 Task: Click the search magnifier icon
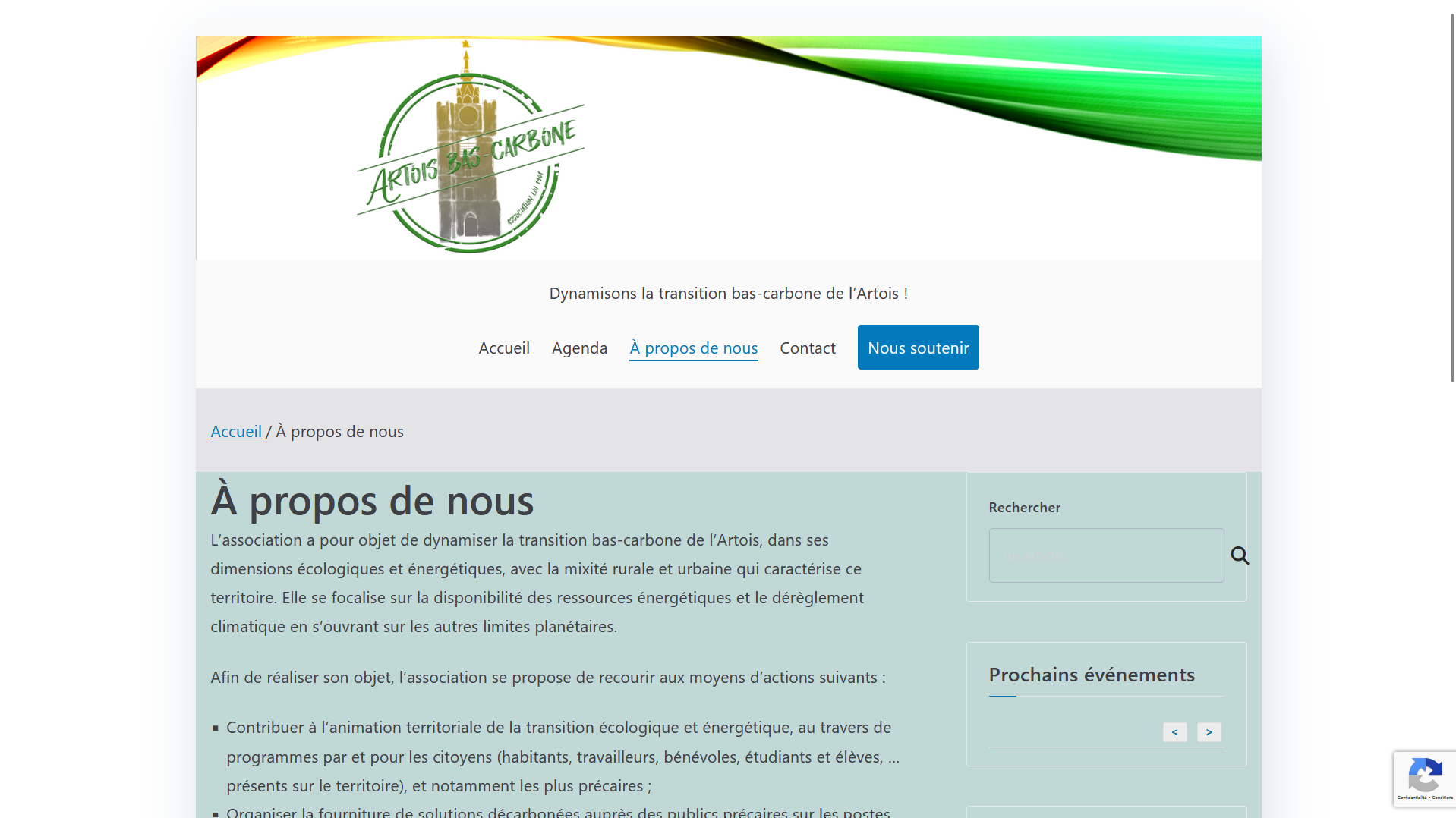(x=1239, y=555)
